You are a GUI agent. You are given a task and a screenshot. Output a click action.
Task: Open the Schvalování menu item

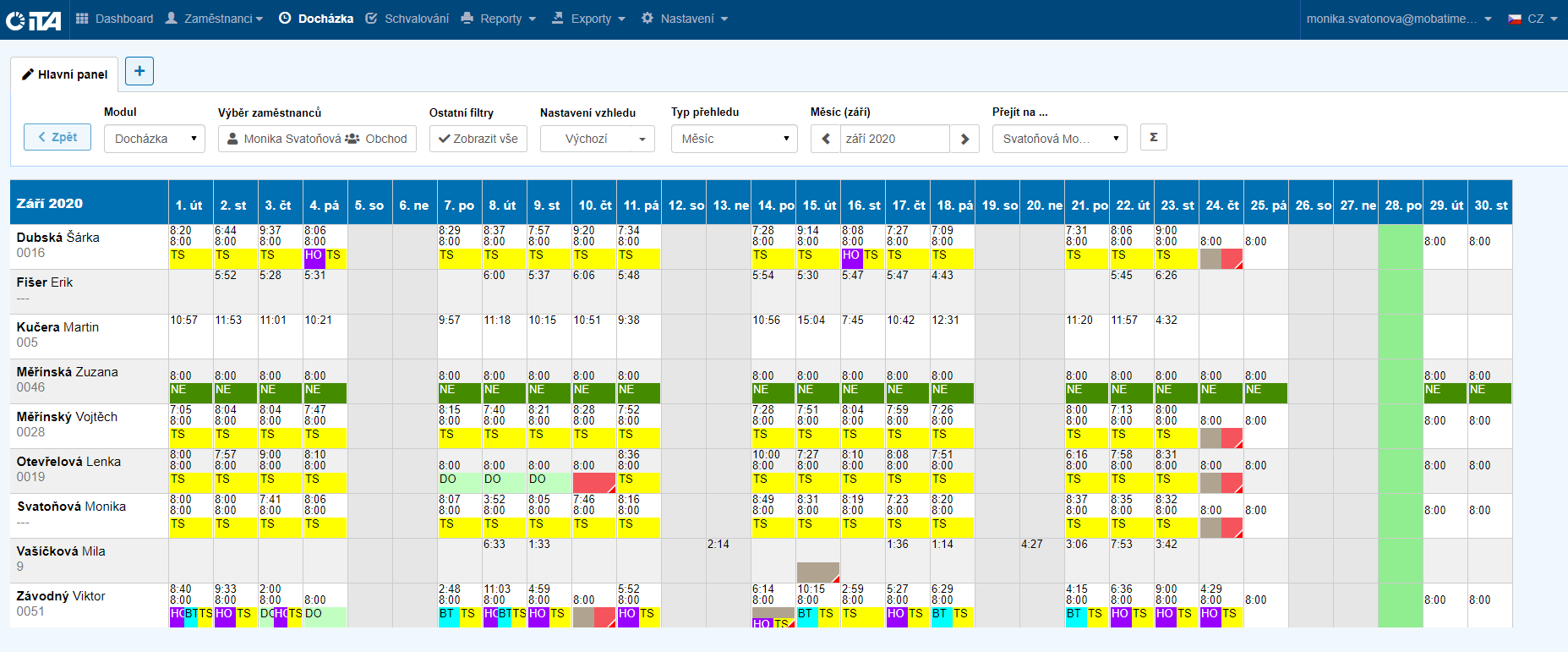click(x=407, y=19)
